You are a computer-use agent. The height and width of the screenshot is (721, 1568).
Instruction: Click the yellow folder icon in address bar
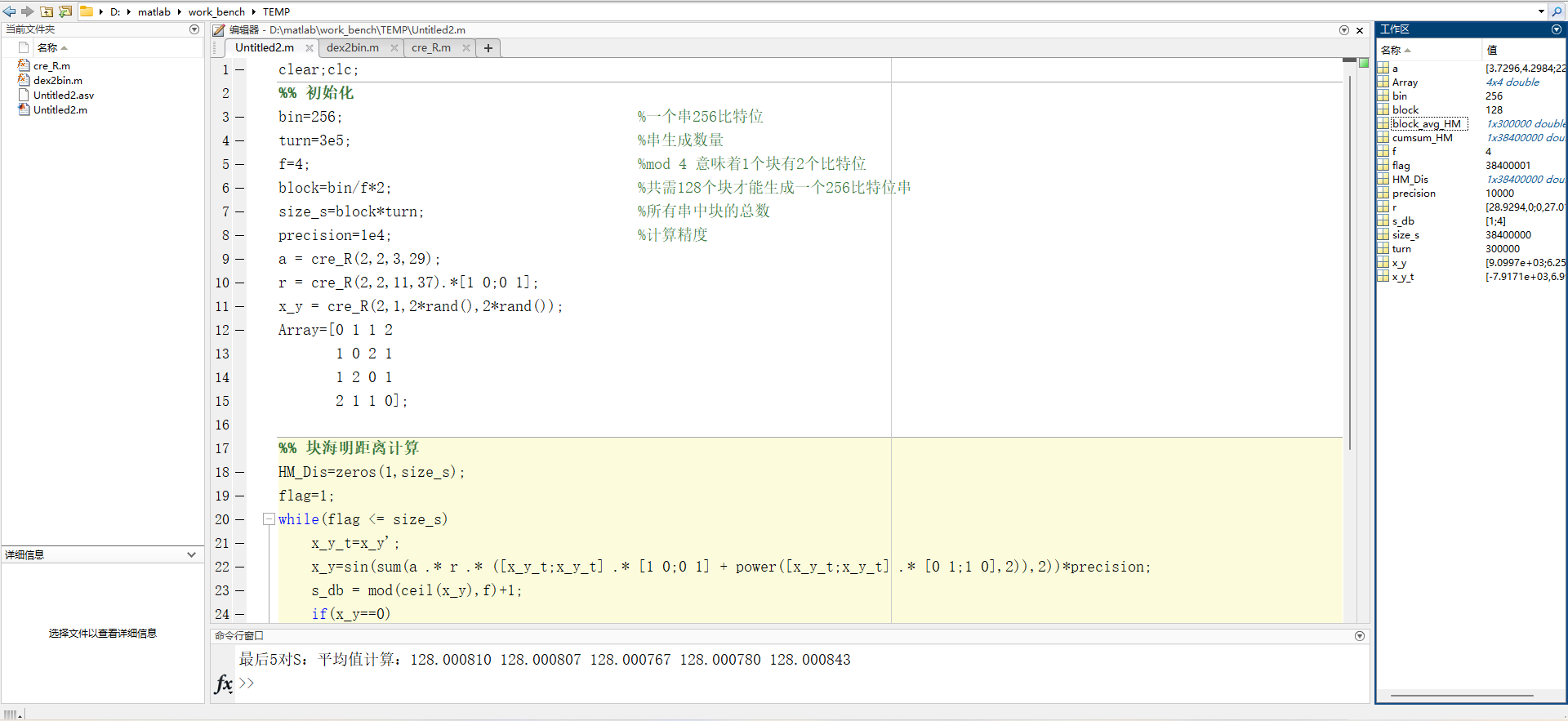[86, 11]
